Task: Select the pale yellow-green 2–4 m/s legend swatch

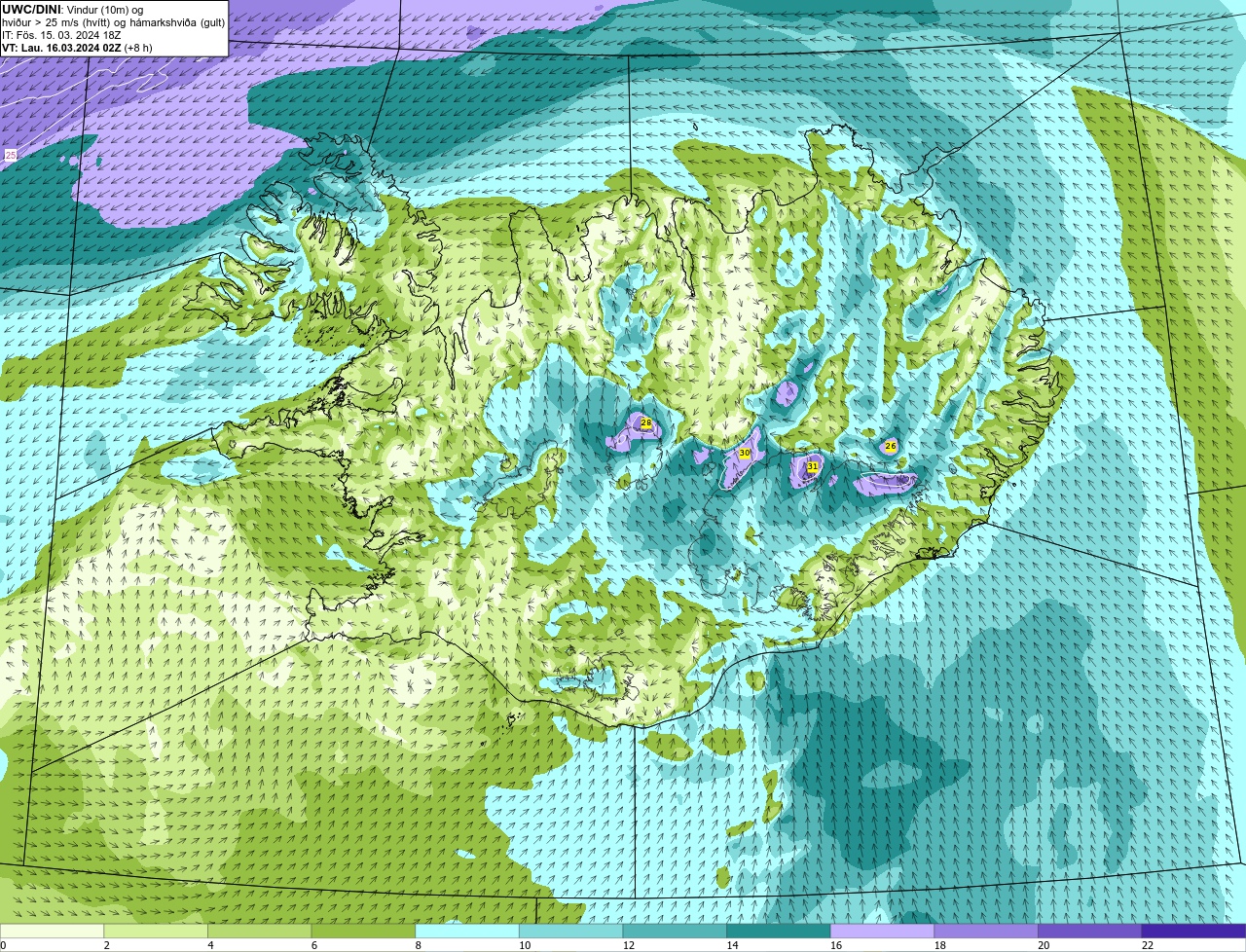Action: pyautogui.click(x=156, y=931)
